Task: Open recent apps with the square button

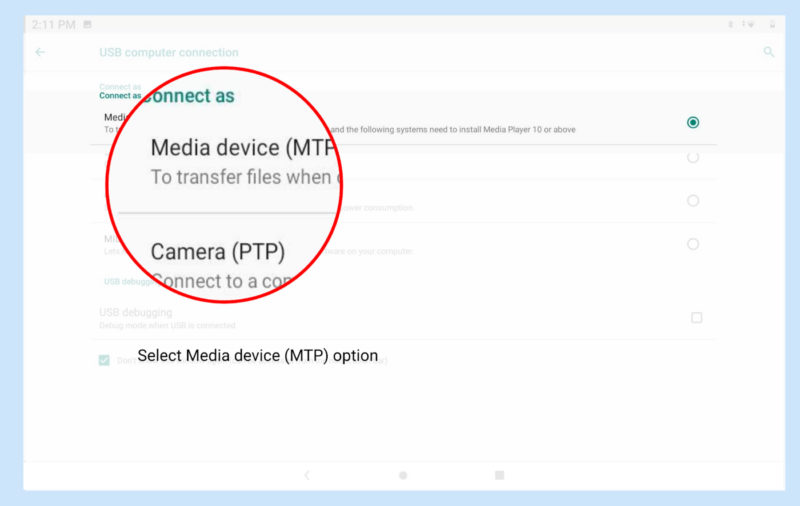Action: tap(499, 475)
